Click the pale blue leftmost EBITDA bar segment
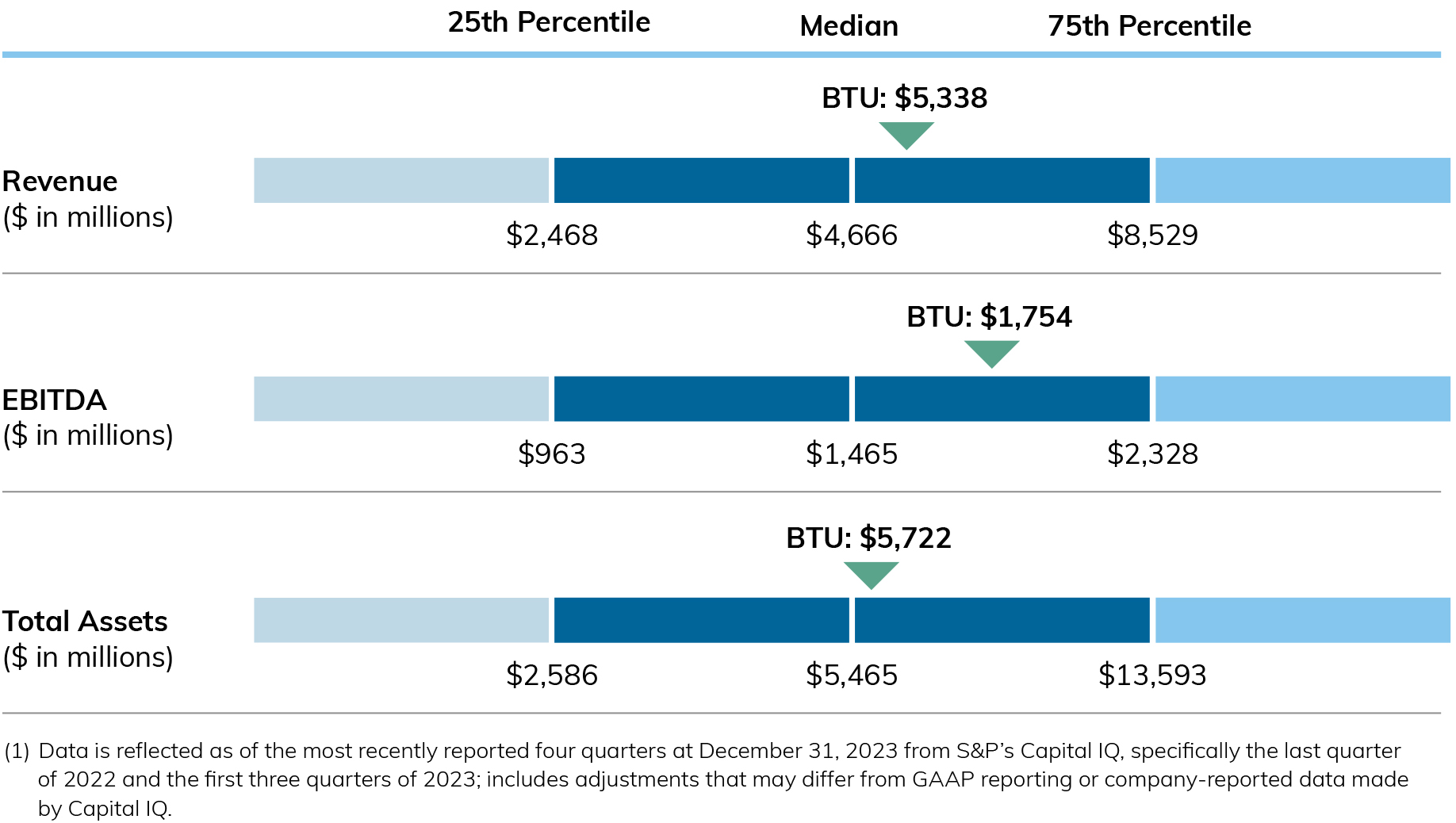Viewport: 1456px width, 823px height. coord(401,399)
